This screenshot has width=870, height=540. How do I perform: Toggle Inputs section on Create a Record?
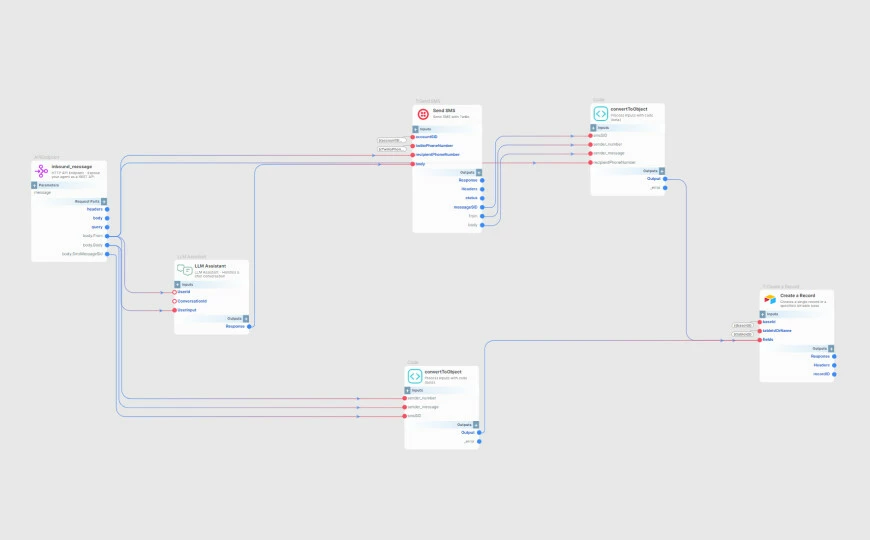[x=763, y=314]
